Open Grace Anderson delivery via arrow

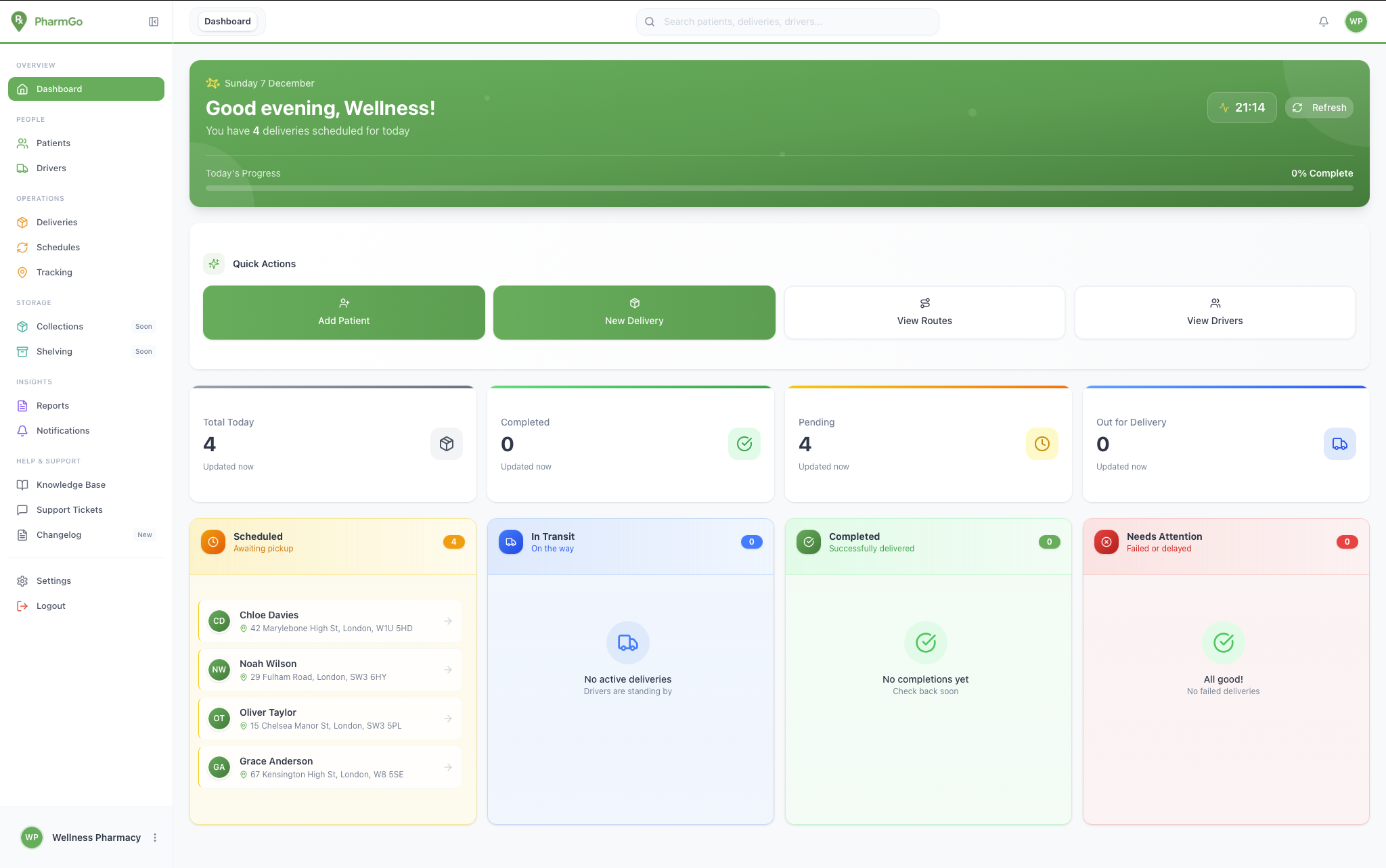tap(448, 767)
